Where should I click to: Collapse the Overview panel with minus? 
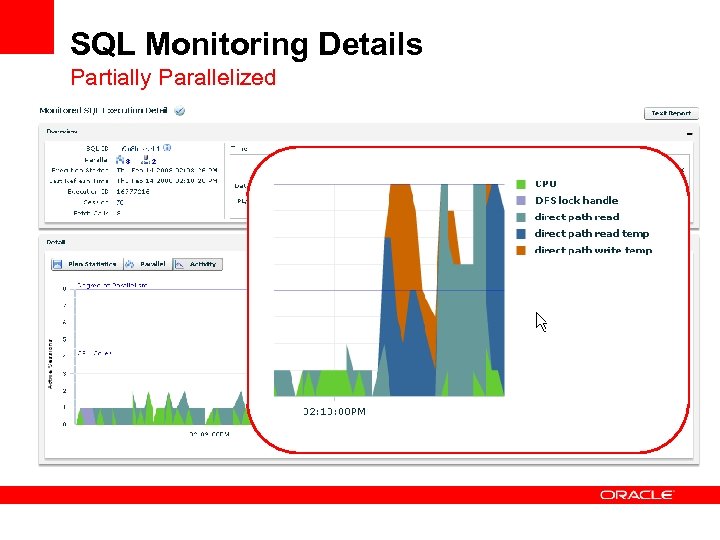(689, 134)
